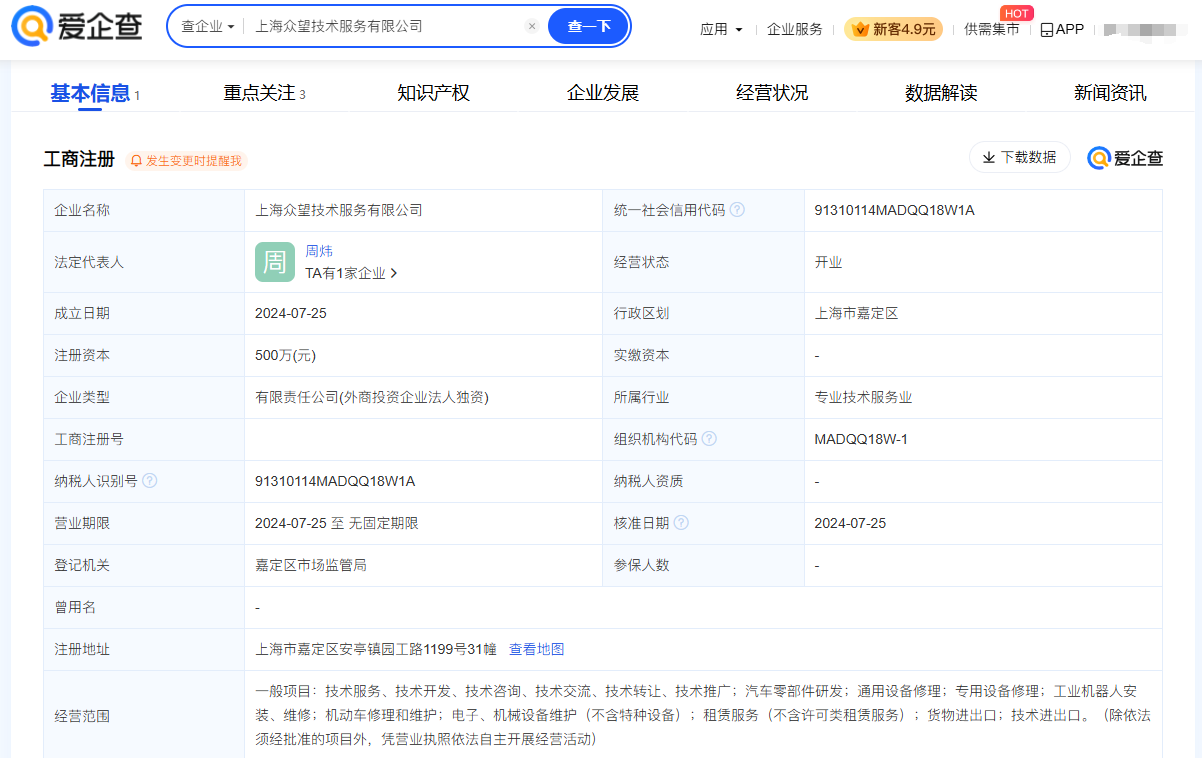The height and width of the screenshot is (758, 1202).
Task: Select 营业期限 value 无固定期限
Action: click(x=383, y=523)
